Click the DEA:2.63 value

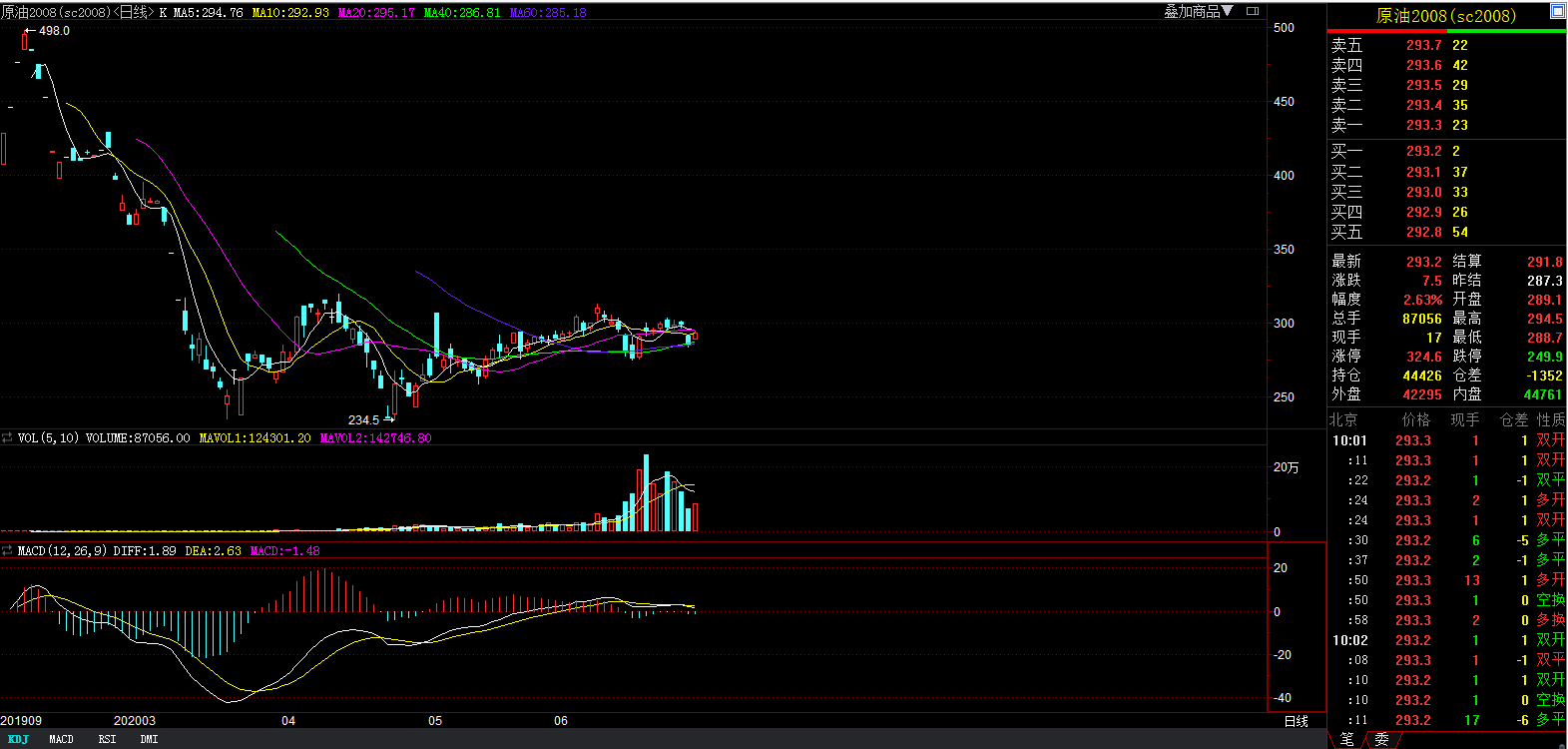point(213,551)
